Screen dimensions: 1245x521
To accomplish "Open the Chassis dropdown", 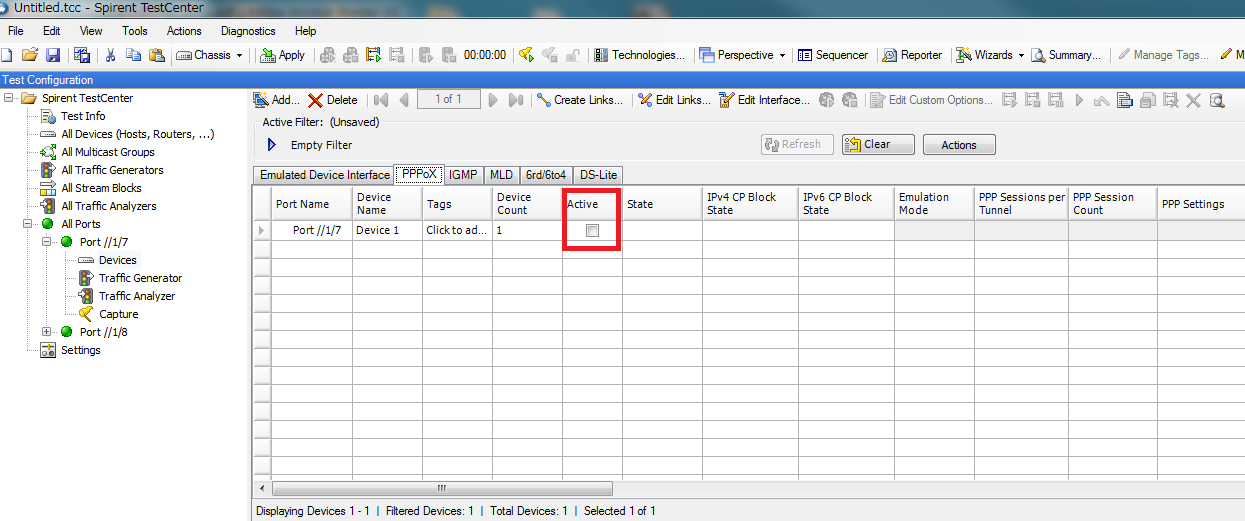I will (x=210, y=55).
